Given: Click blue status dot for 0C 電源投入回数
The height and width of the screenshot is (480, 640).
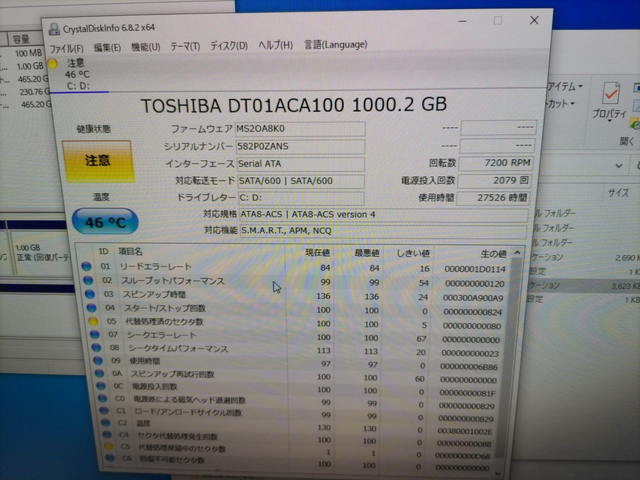Looking at the screenshot, I should click(101, 386).
